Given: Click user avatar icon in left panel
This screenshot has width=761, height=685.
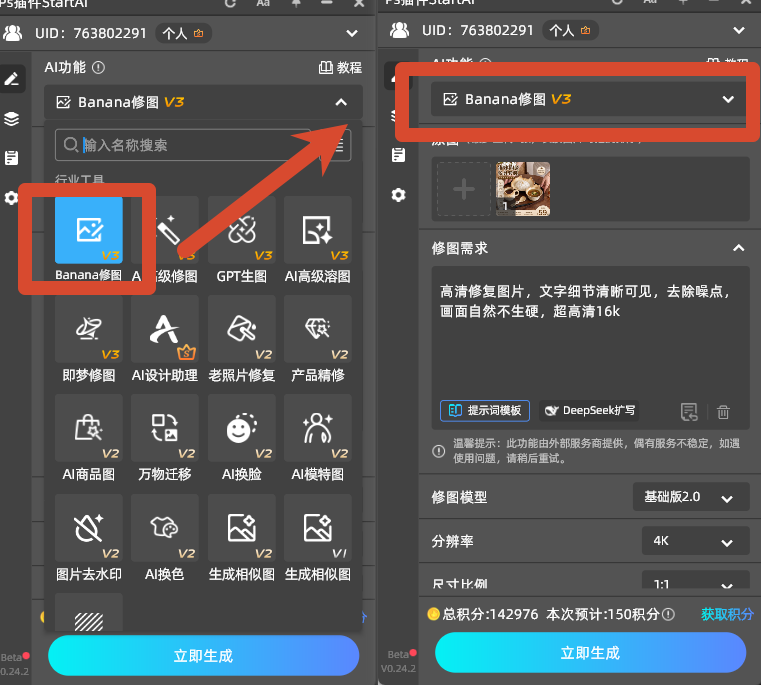Looking at the screenshot, I should coord(13,33).
